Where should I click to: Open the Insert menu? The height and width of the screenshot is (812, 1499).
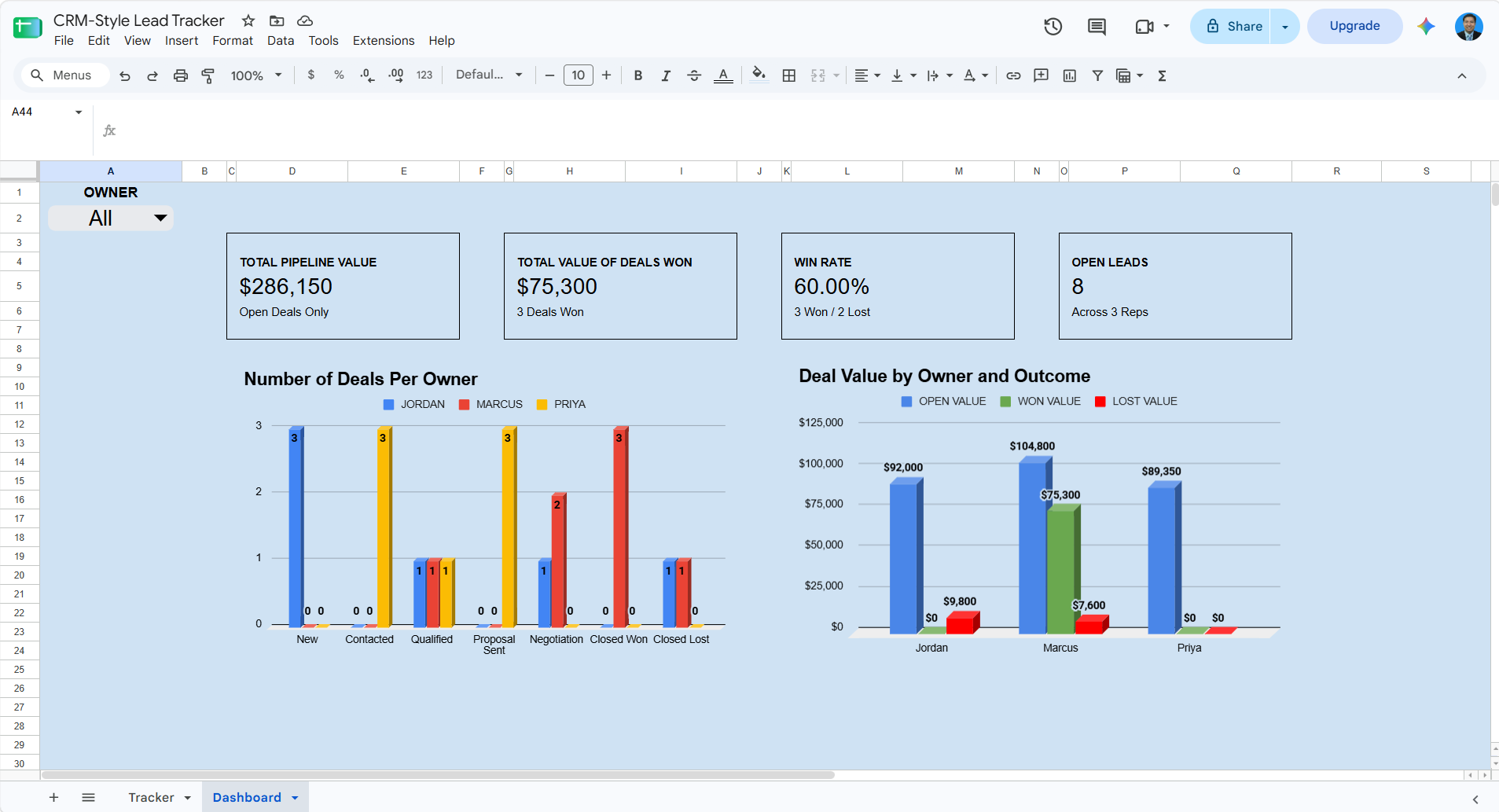tap(182, 41)
